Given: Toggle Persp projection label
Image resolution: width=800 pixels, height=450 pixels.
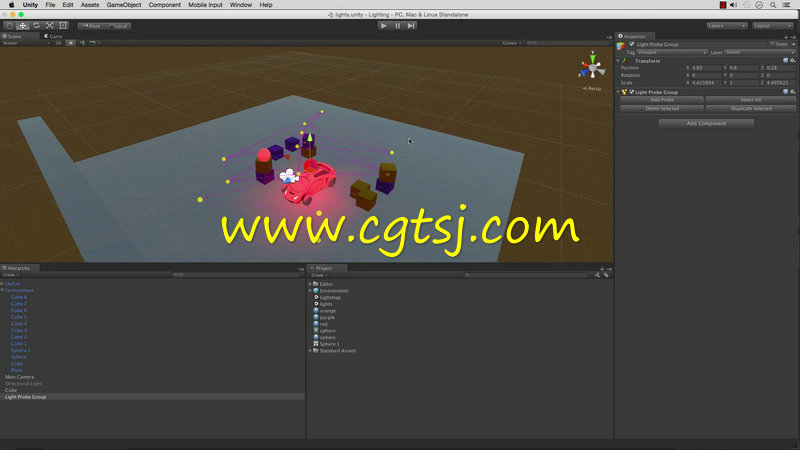Looking at the screenshot, I should coord(592,89).
